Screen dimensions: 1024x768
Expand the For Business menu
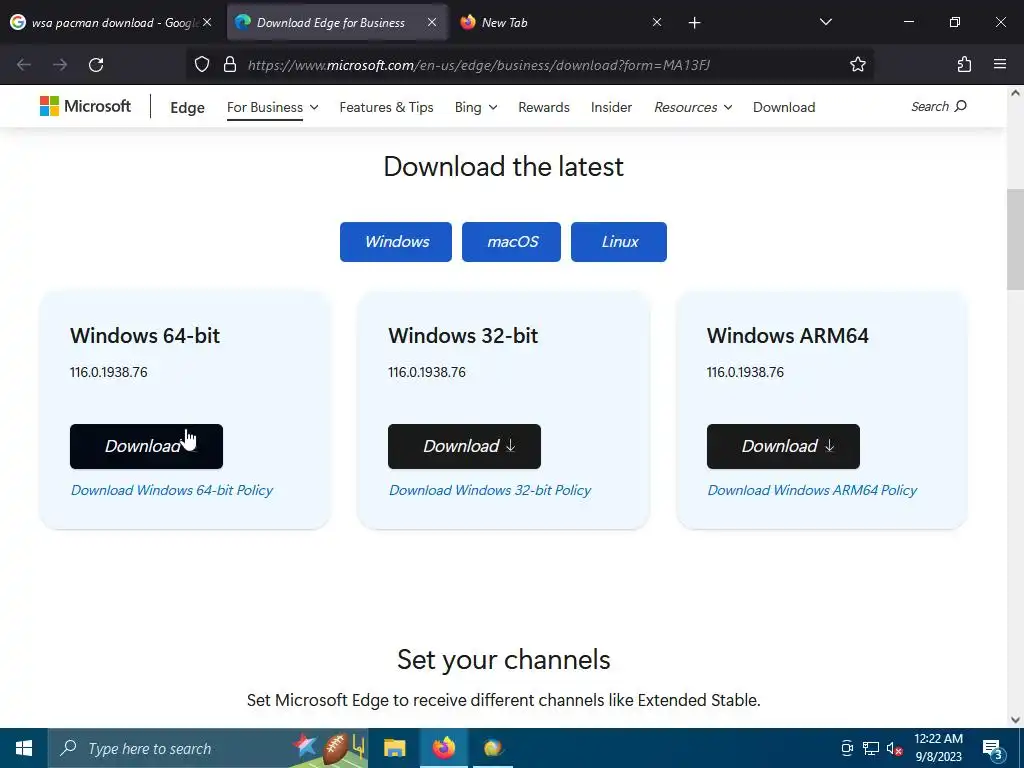pos(272,107)
